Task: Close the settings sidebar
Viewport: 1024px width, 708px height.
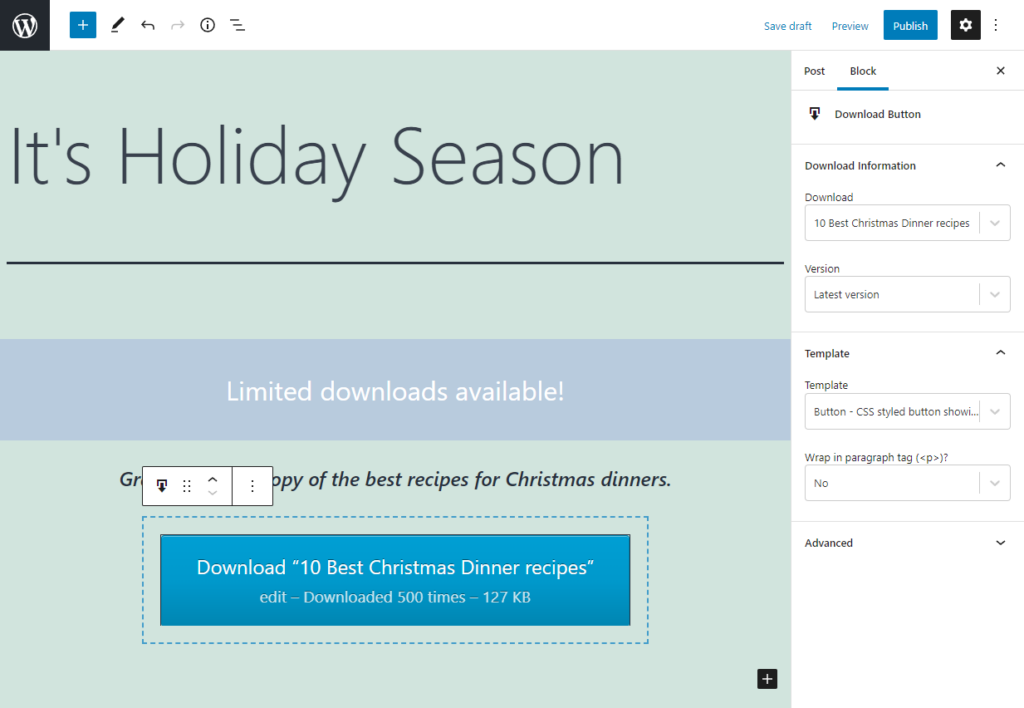Action: (x=1000, y=71)
